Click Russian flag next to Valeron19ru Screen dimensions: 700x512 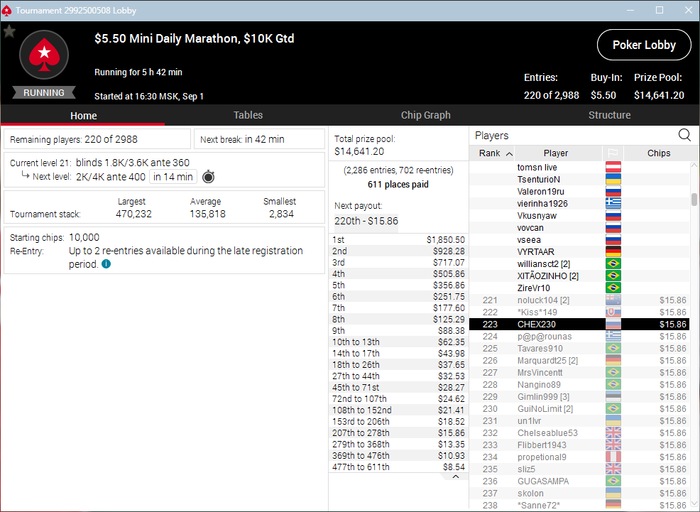(x=613, y=191)
